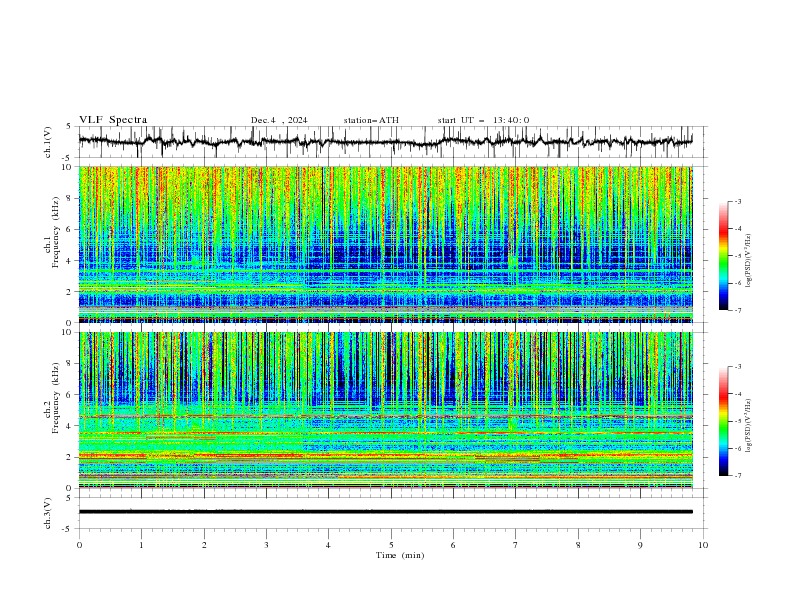Click the ch.1 spectrogram panel

pos(385,244)
